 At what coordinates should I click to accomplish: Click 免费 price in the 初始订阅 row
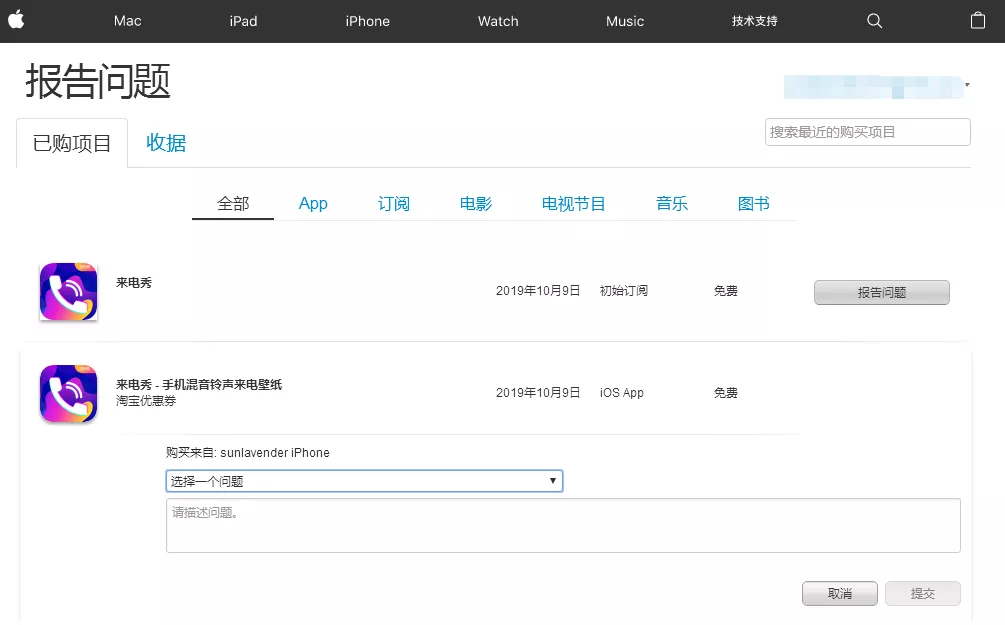click(x=726, y=290)
